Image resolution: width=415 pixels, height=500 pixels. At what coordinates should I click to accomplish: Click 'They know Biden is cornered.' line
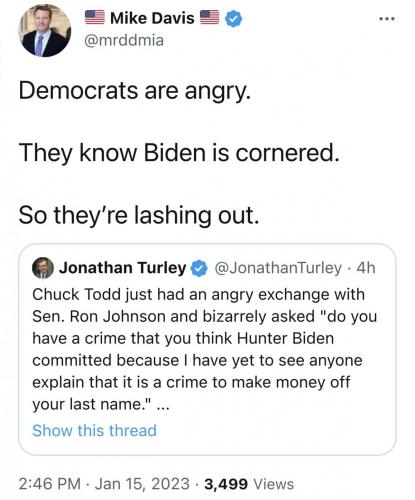click(x=179, y=153)
